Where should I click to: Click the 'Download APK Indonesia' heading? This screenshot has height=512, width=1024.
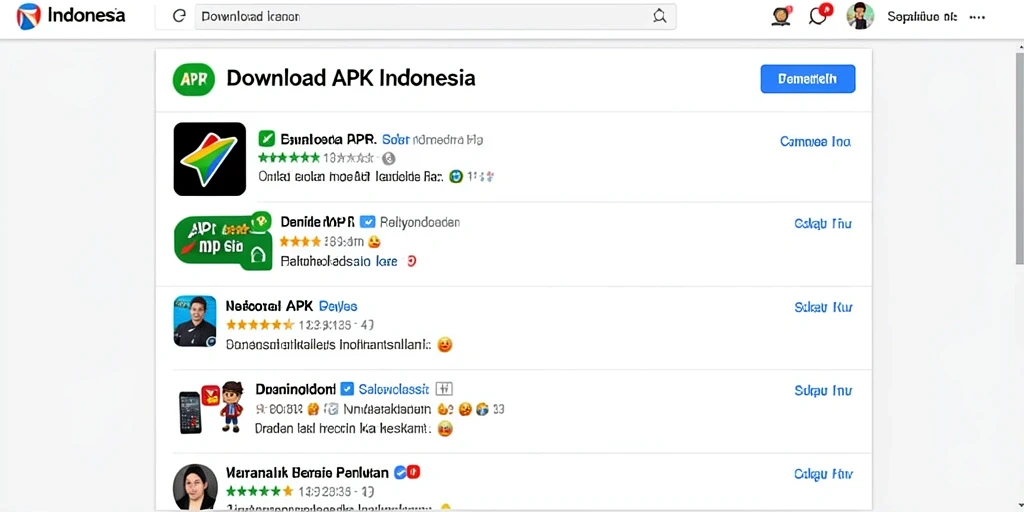point(351,78)
